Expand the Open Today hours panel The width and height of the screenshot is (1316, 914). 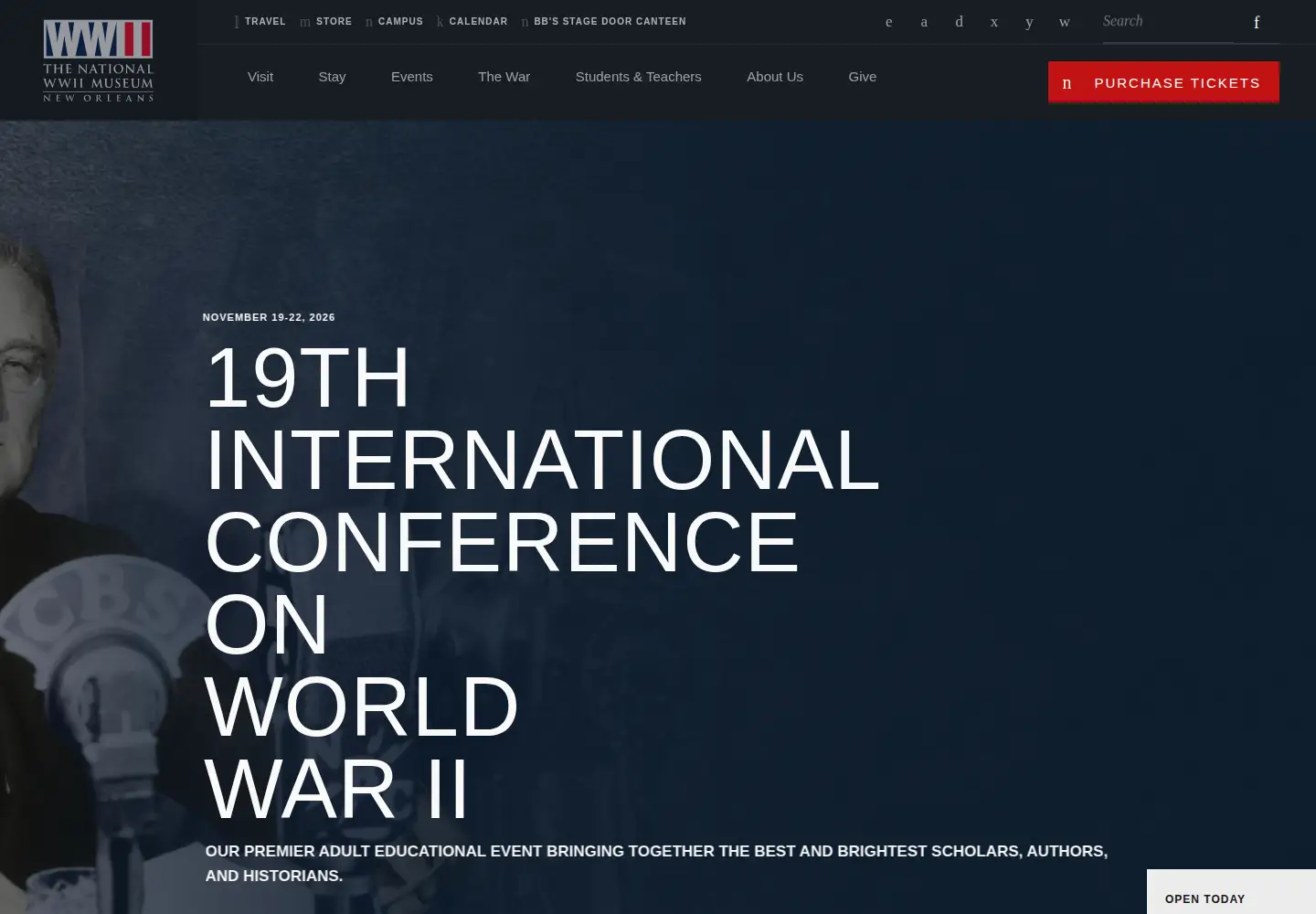(x=1231, y=893)
